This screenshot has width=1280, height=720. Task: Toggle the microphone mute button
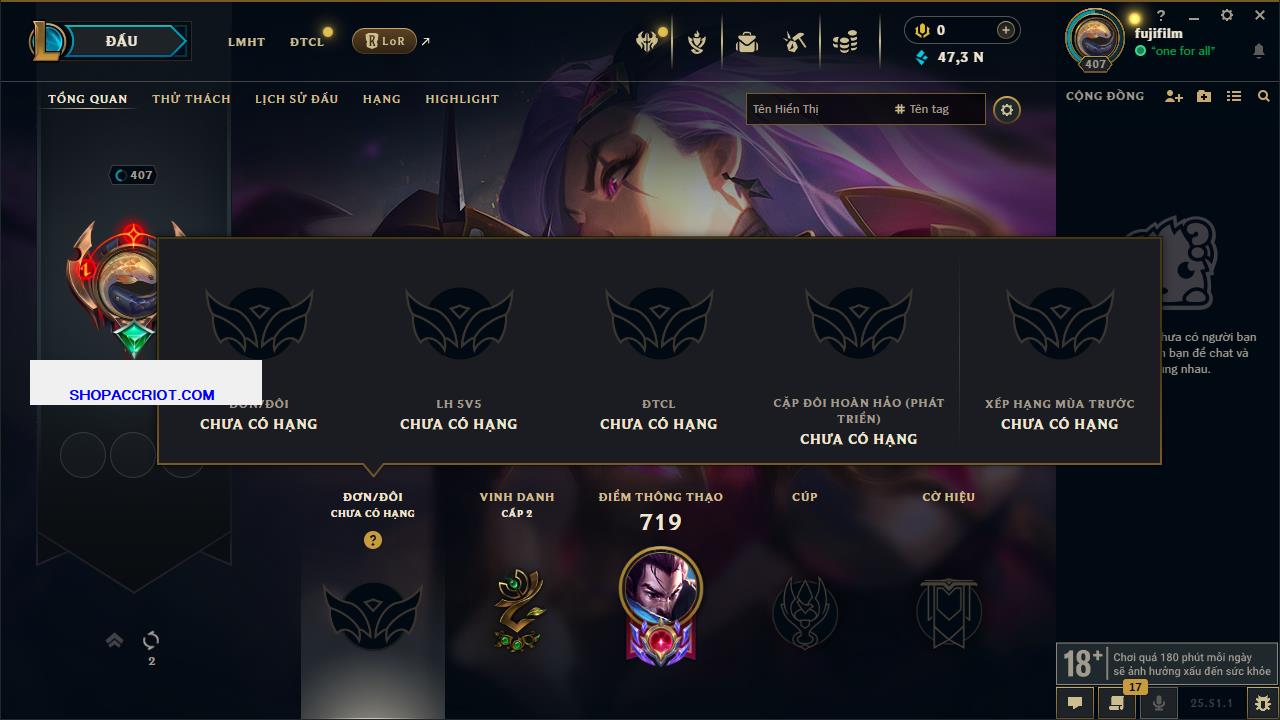1159,703
